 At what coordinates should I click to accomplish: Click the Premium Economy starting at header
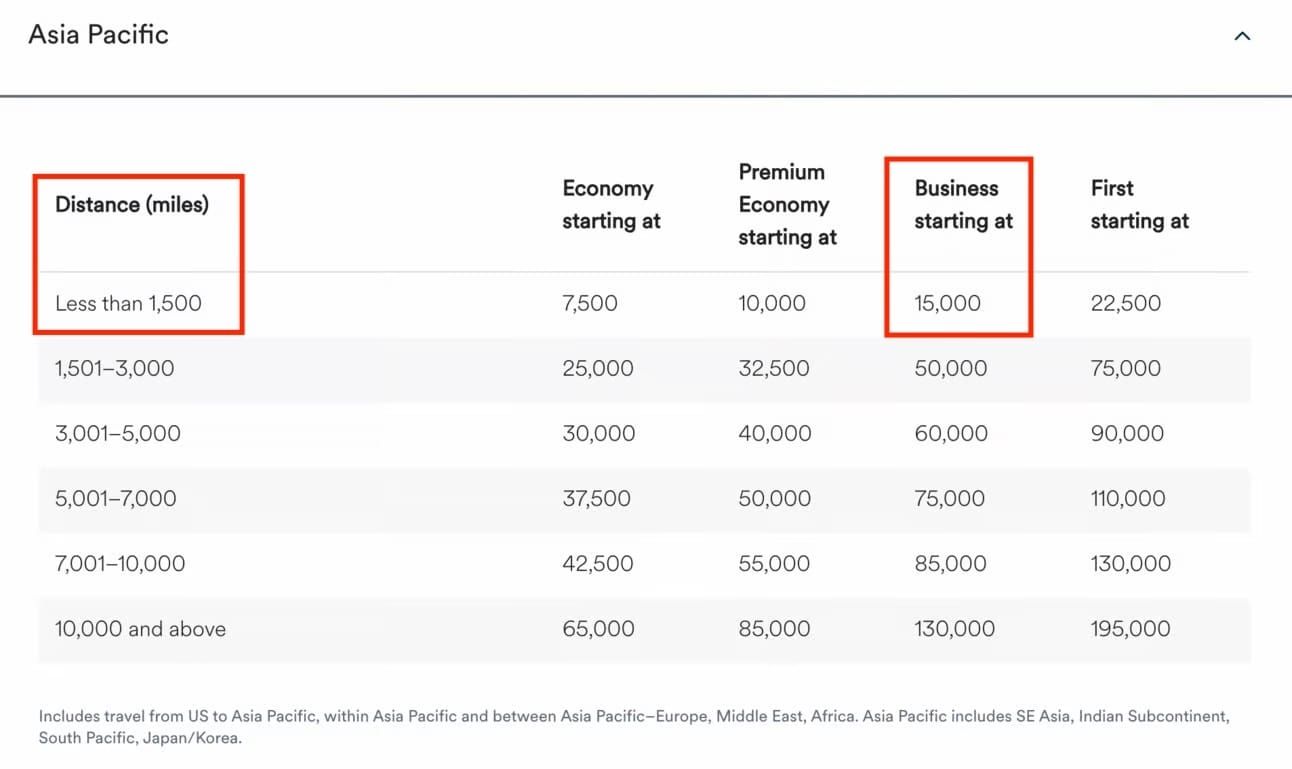point(787,205)
